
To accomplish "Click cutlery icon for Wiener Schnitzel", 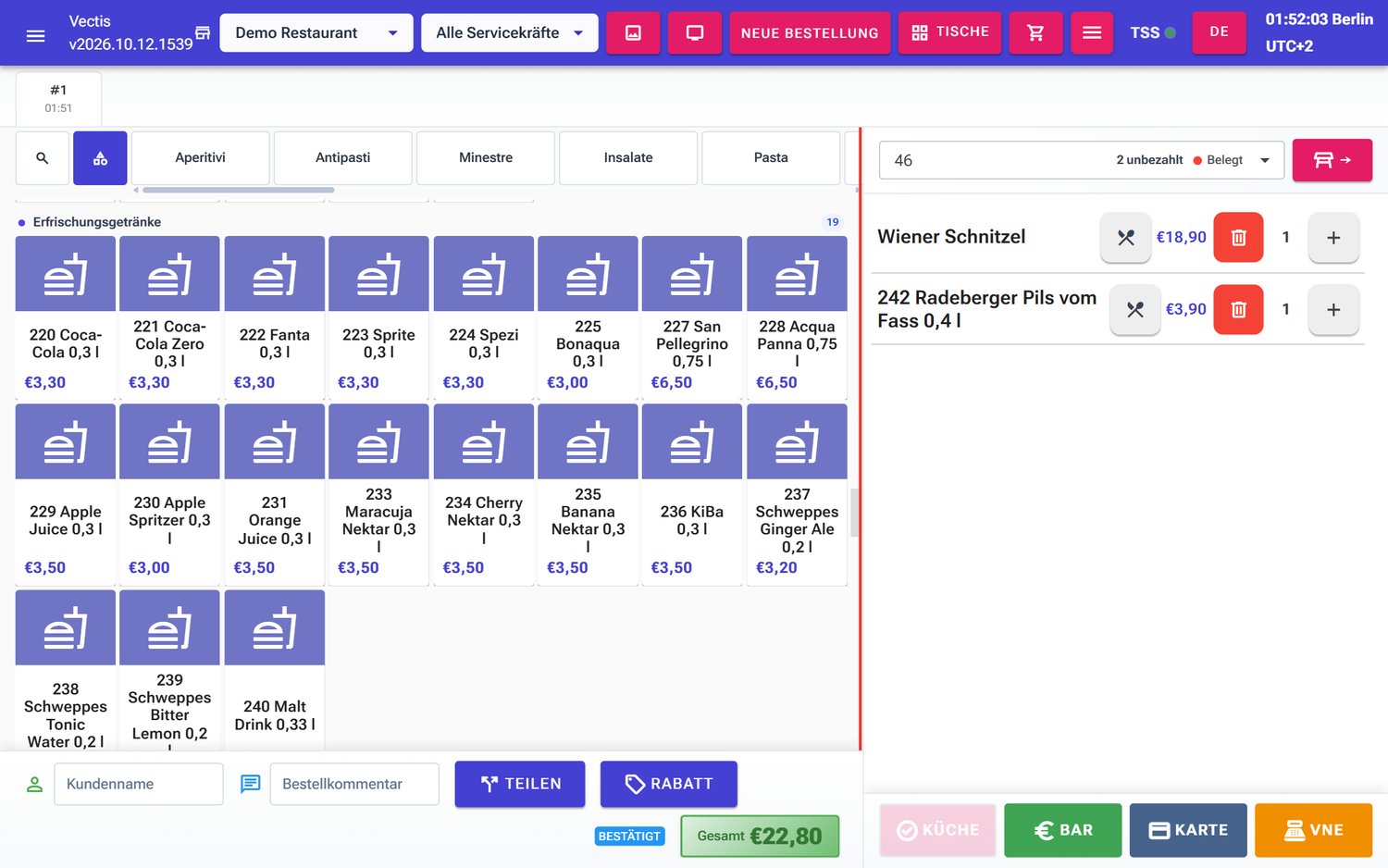I will (1125, 237).
